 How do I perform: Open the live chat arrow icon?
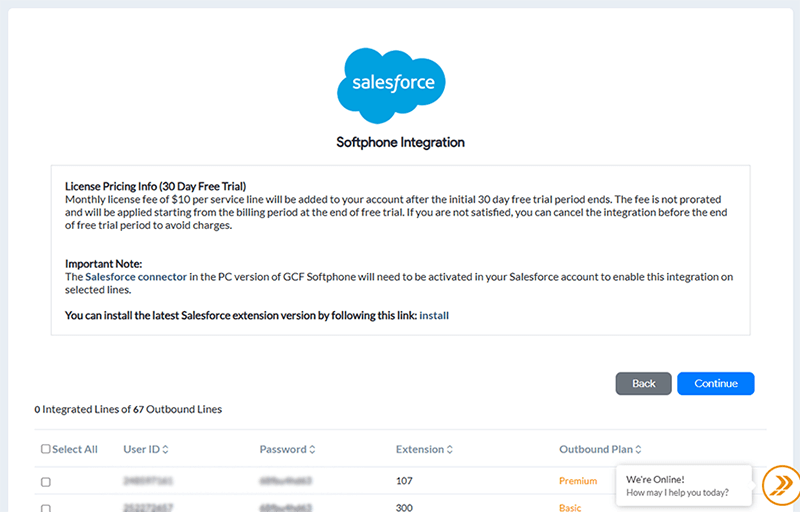point(782,484)
